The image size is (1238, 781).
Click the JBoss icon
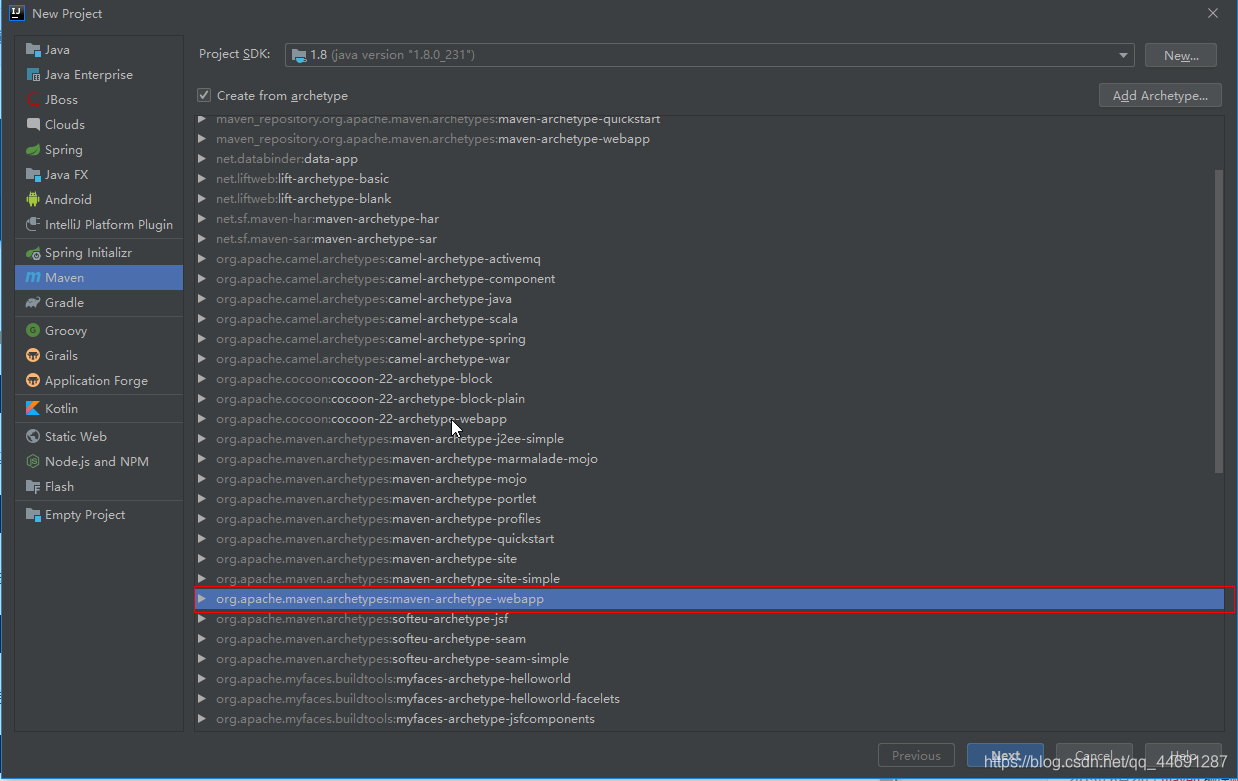coord(34,100)
